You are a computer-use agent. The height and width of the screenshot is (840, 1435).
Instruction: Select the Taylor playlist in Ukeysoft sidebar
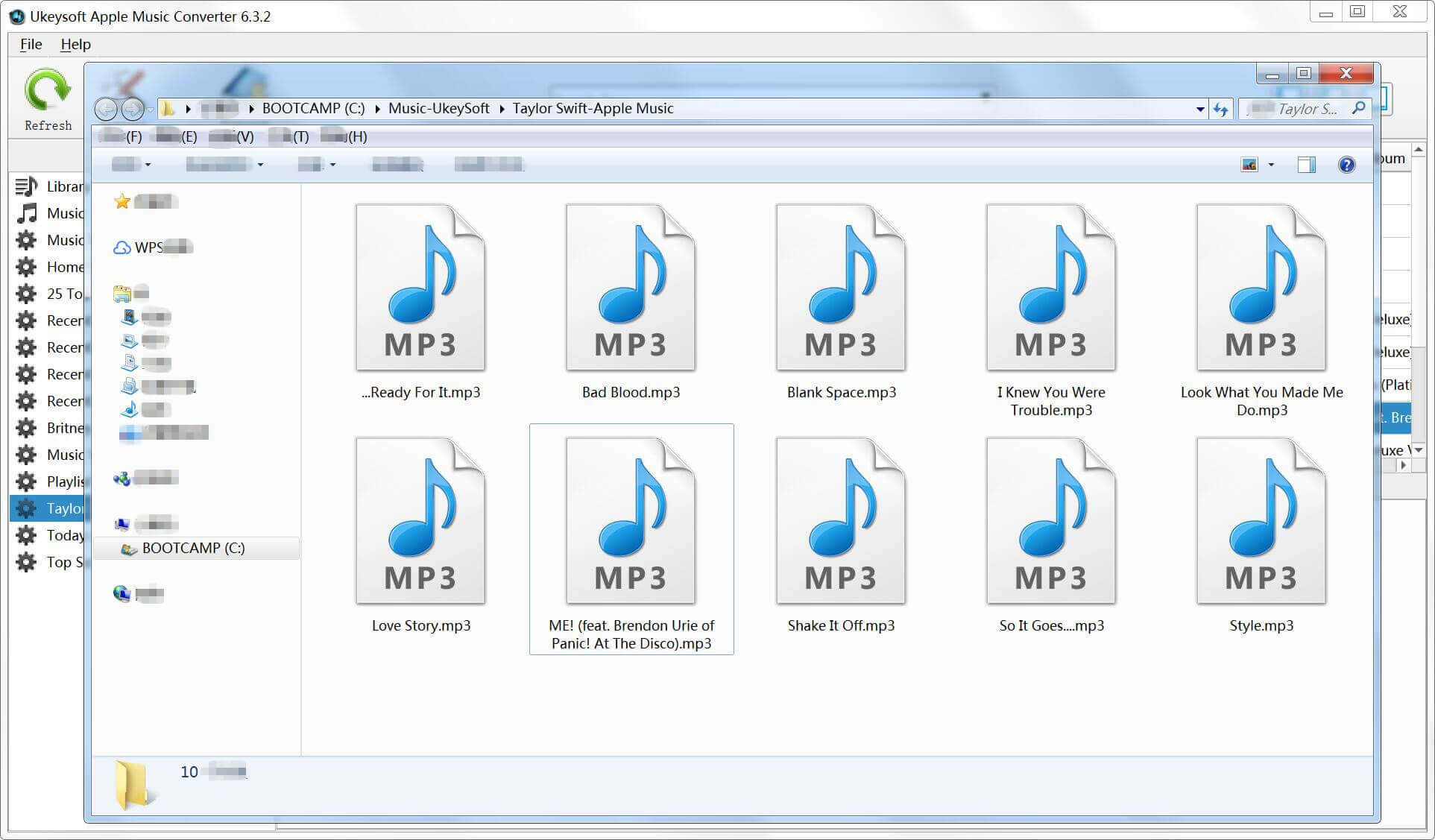tap(49, 508)
